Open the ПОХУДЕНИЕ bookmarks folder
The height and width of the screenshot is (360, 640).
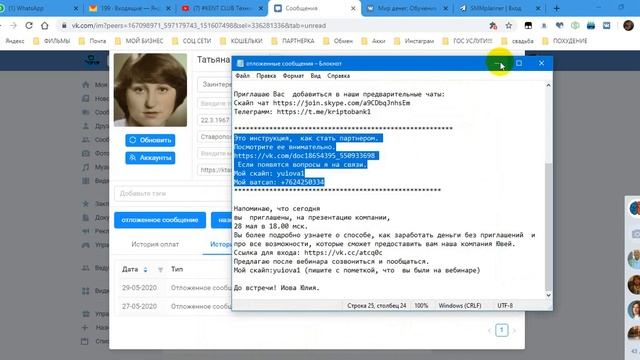coord(565,41)
